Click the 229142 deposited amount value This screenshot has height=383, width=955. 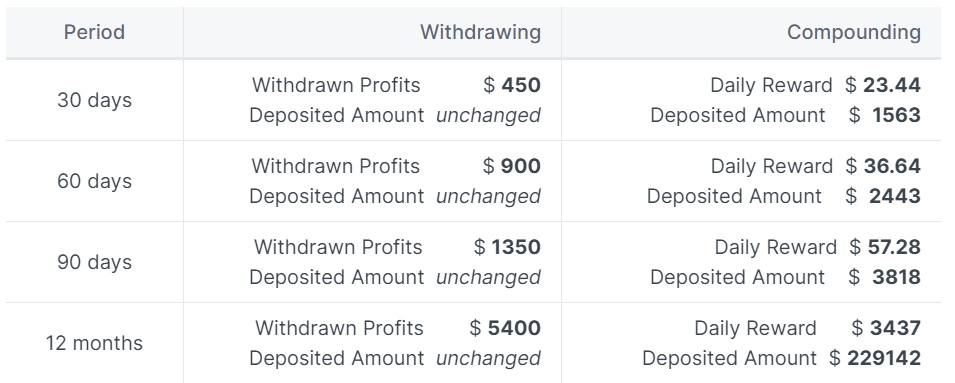[884, 358]
